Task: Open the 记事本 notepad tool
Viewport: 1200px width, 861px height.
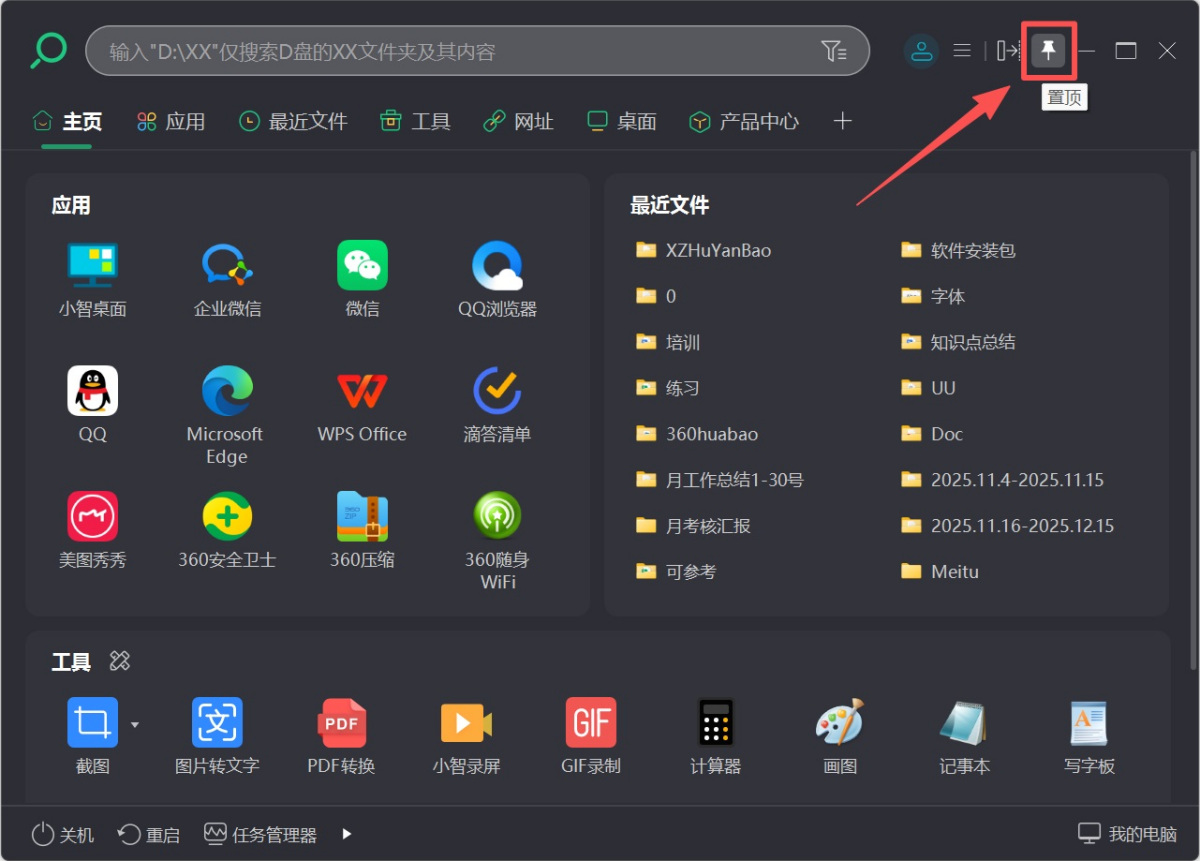Action: click(963, 722)
